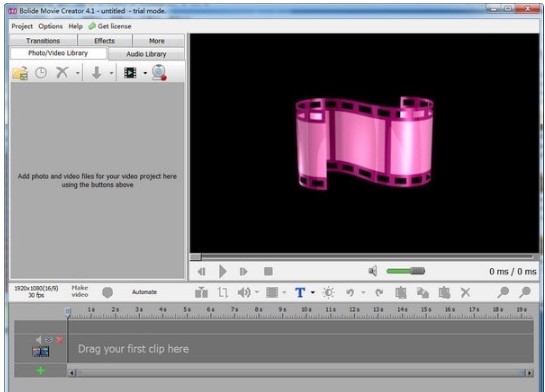
Task: Expand the dropdown arrow next to film icon
Action: coord(145,73)
